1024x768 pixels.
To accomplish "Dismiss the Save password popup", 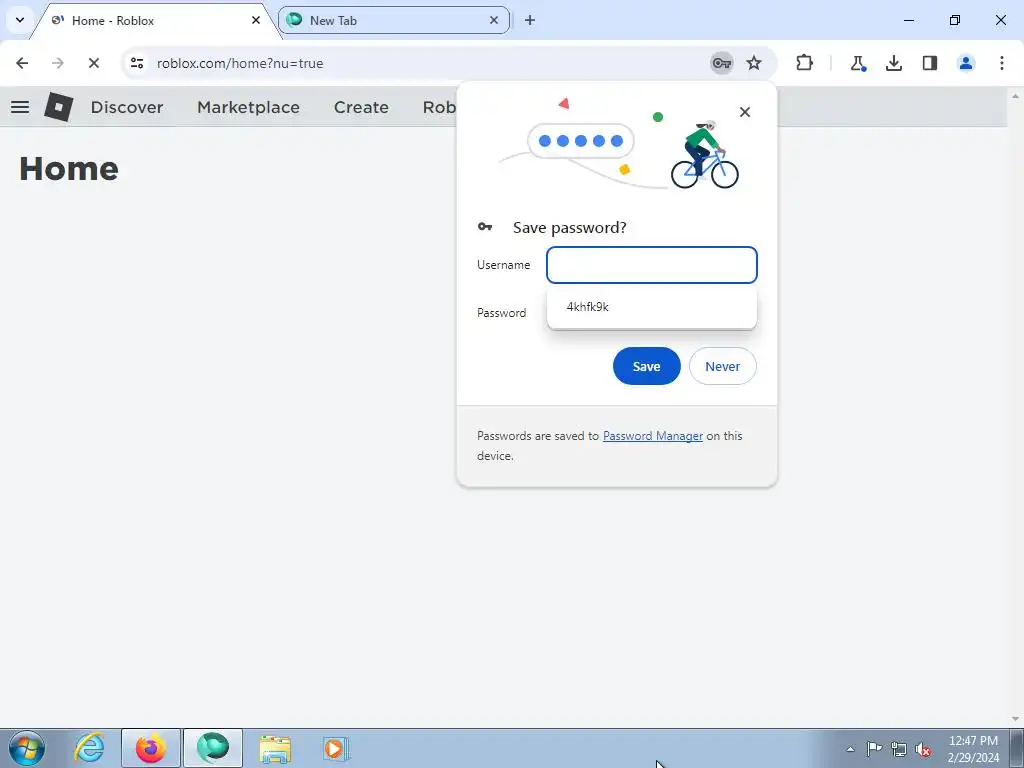I will [x=744, y=112].
